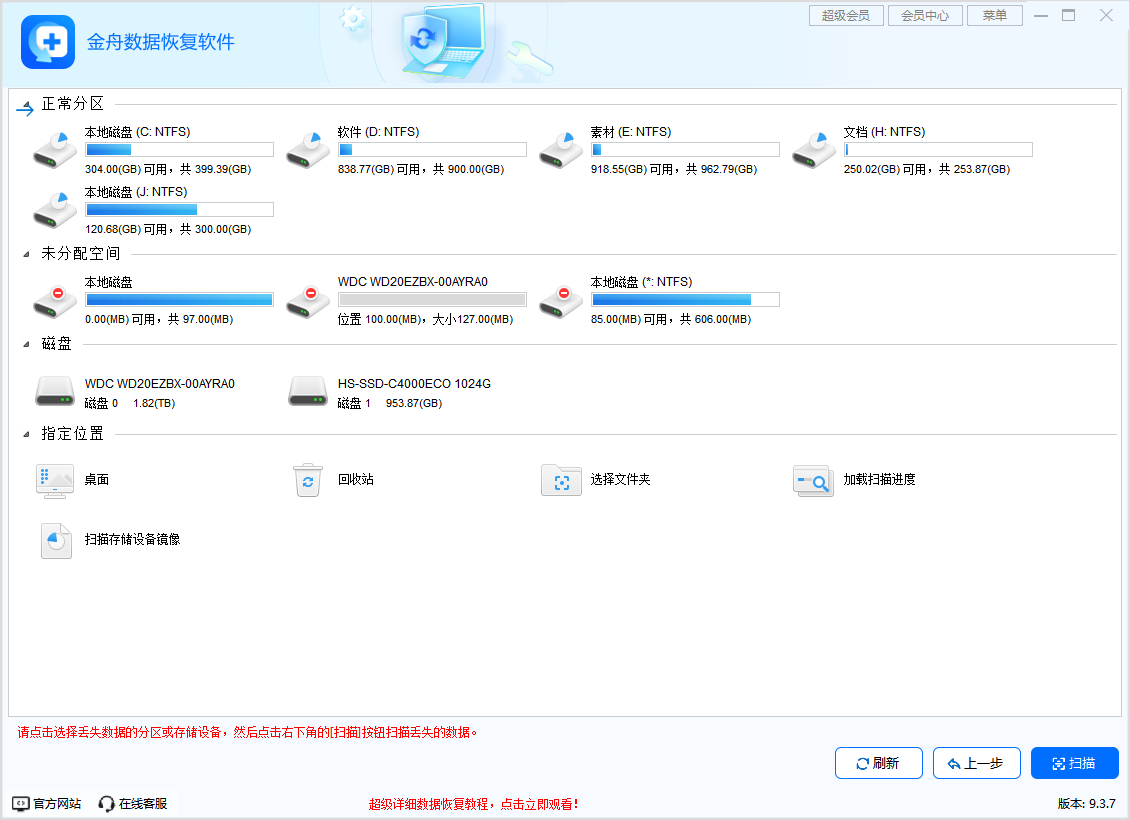Click the 扫描存储设备镜像 label

click(133, 539)
